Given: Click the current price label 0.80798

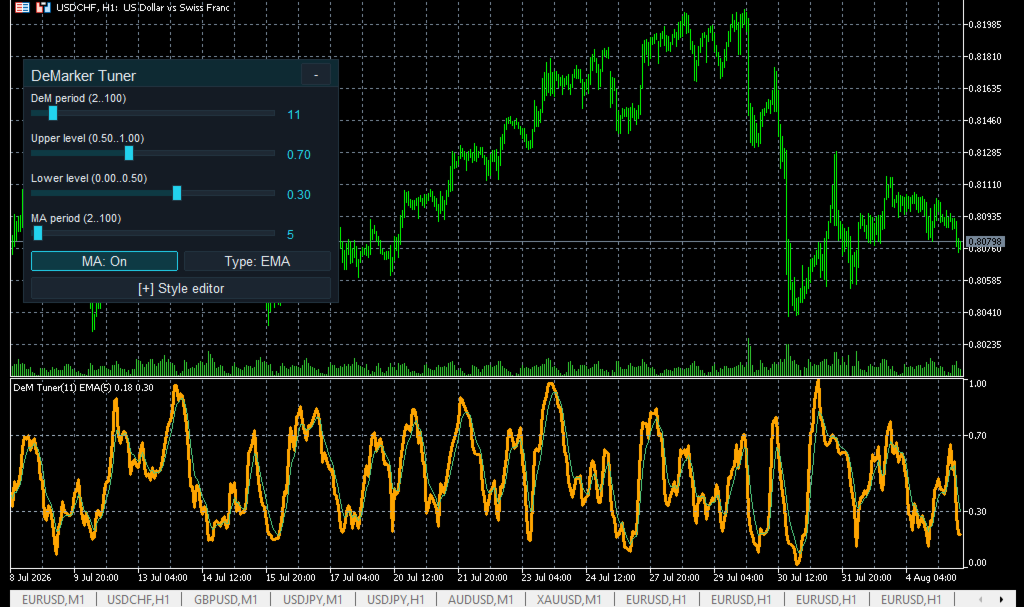Looking at the screenshot, I should tap(985, 242).
